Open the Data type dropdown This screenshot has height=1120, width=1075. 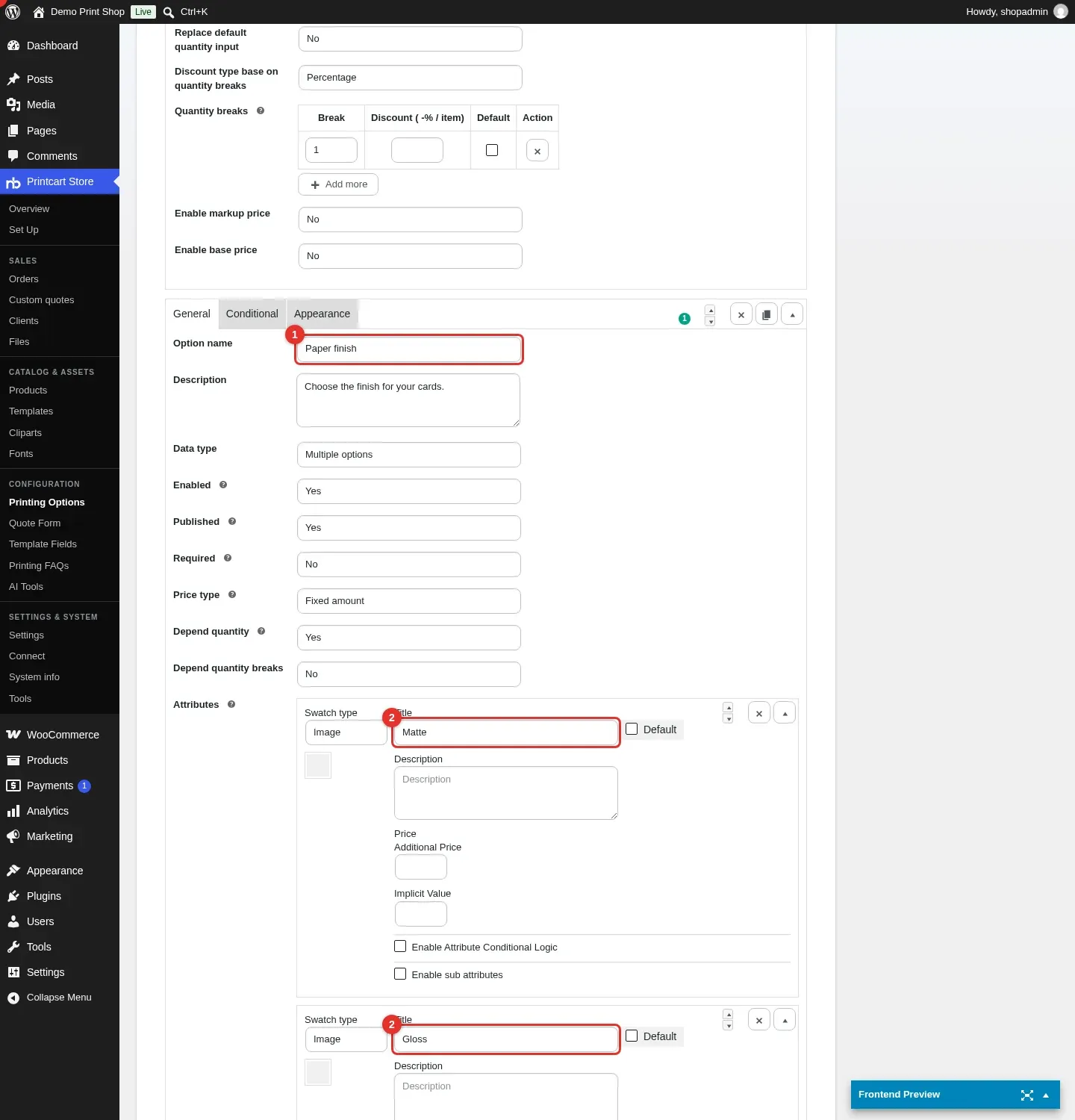[409, 455]
